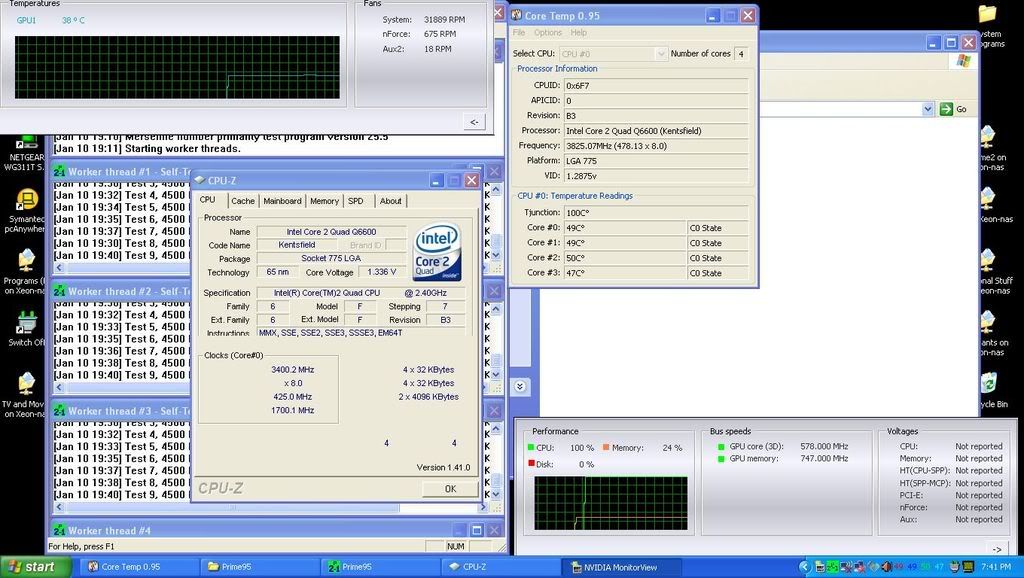Click the Worker thread #1 window icon

pyautogui.click(x=59, y=172)
